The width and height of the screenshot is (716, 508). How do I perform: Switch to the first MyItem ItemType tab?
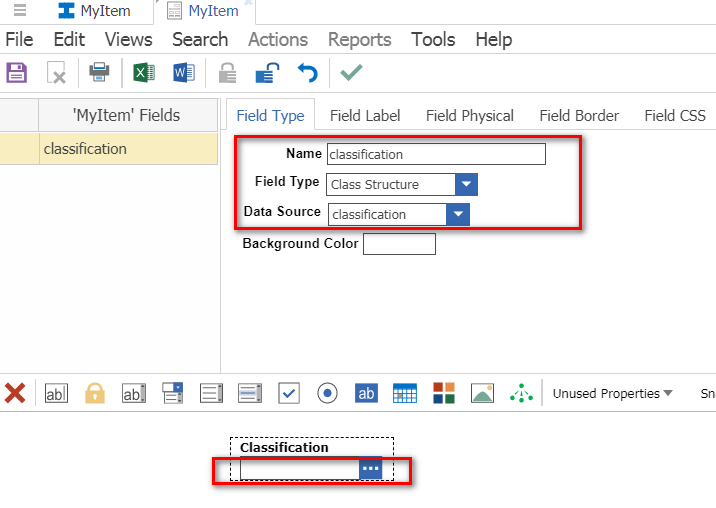pos(95,11)
